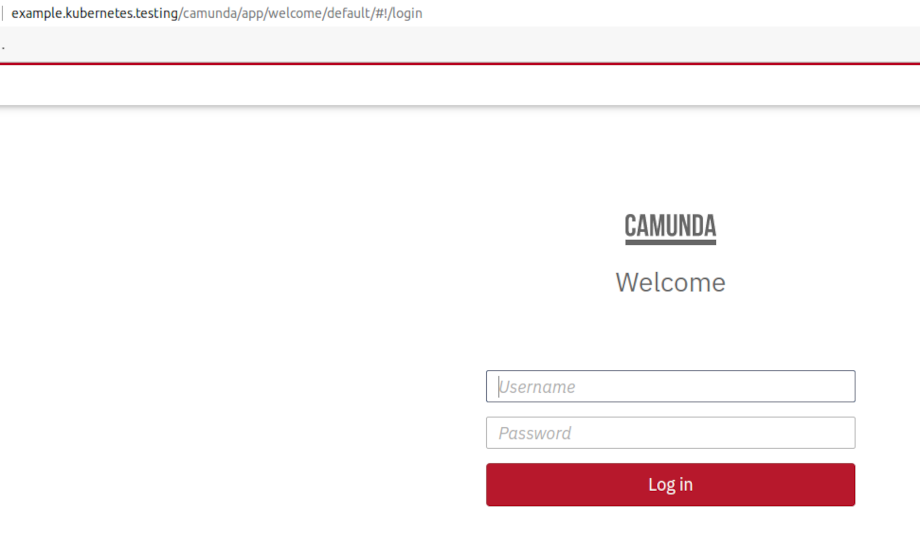Click the gray underline beneath Camunda logo
This screenshot has height=552, width=920.
point(670,242)
